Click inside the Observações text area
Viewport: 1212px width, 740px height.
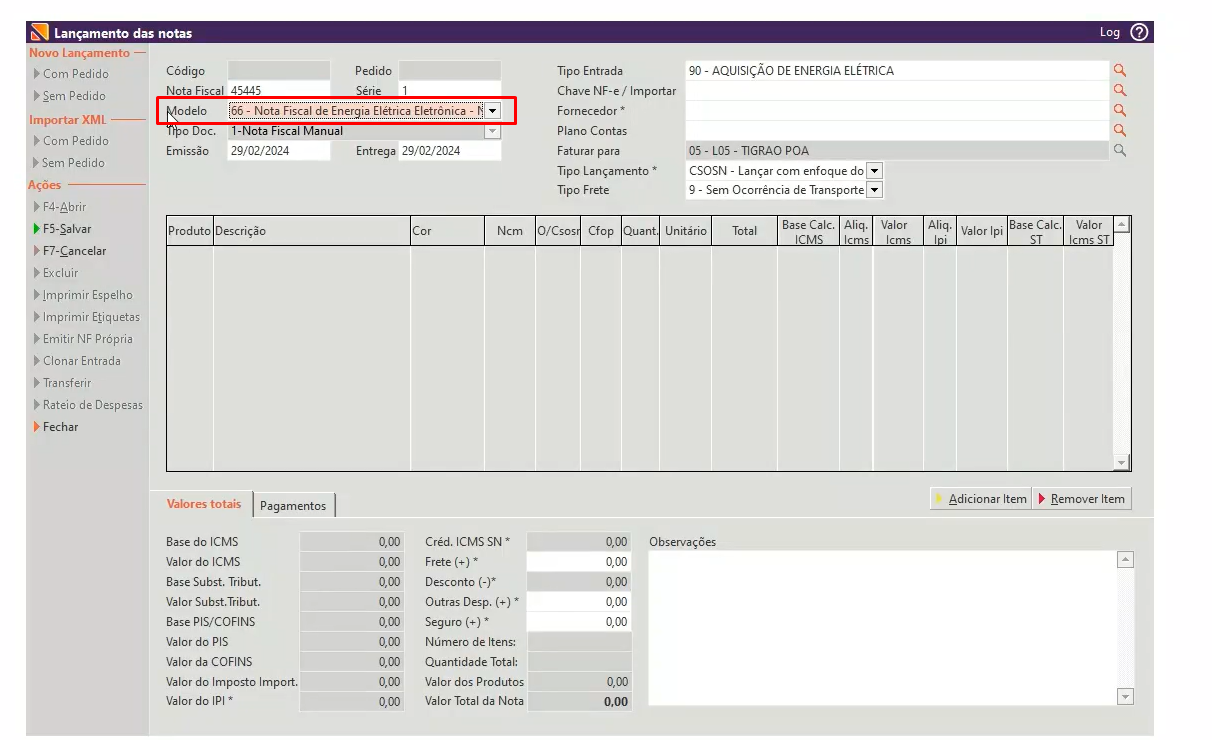pos(880,625)
